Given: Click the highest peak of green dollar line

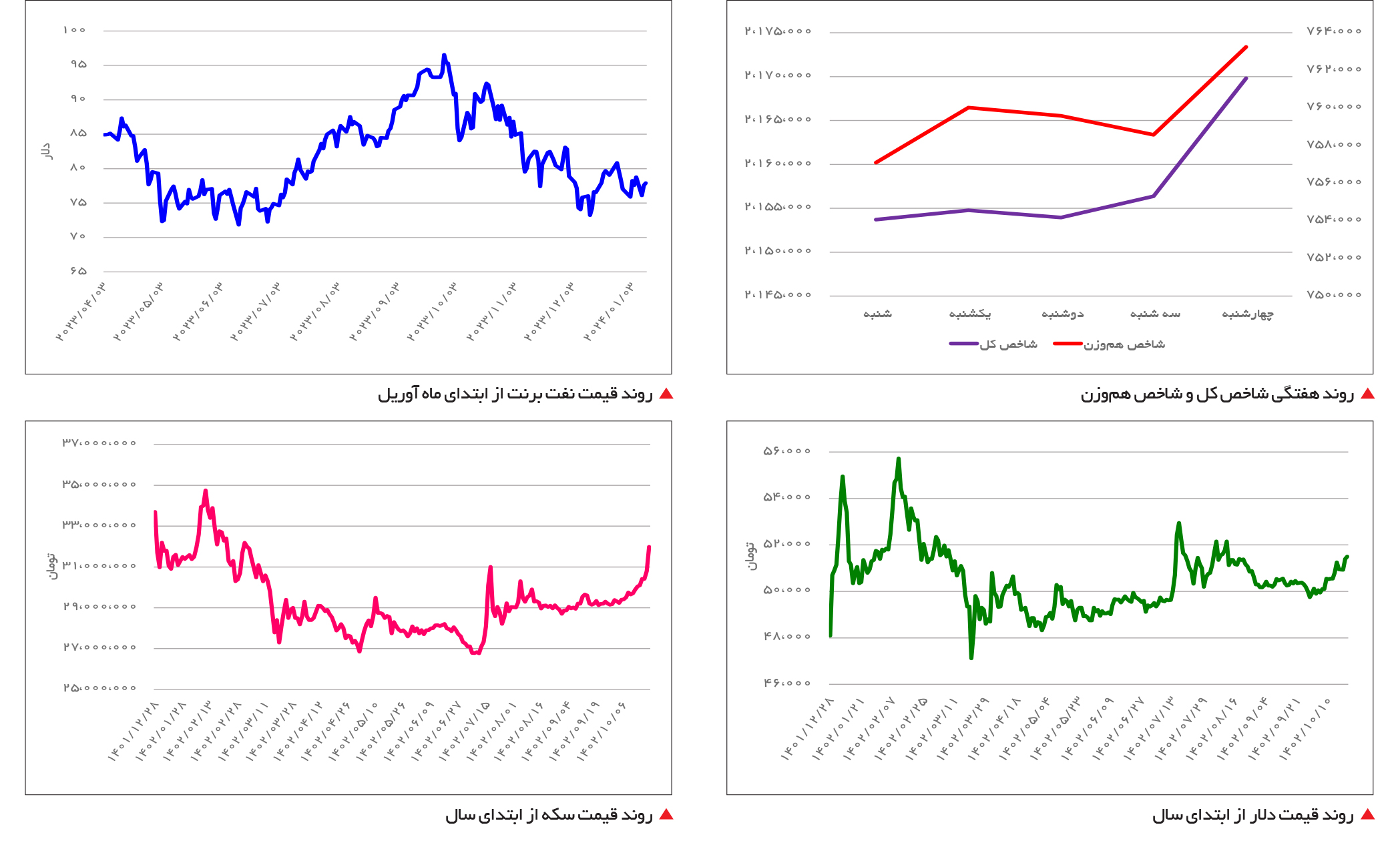Looking at the screenshot, I should click(x=899, y=459).
